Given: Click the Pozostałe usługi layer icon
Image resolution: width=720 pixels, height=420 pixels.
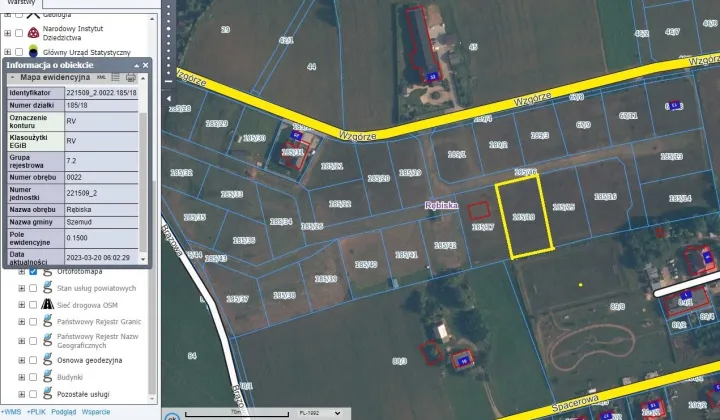Looking at the screenshot, I should (47, 393).
